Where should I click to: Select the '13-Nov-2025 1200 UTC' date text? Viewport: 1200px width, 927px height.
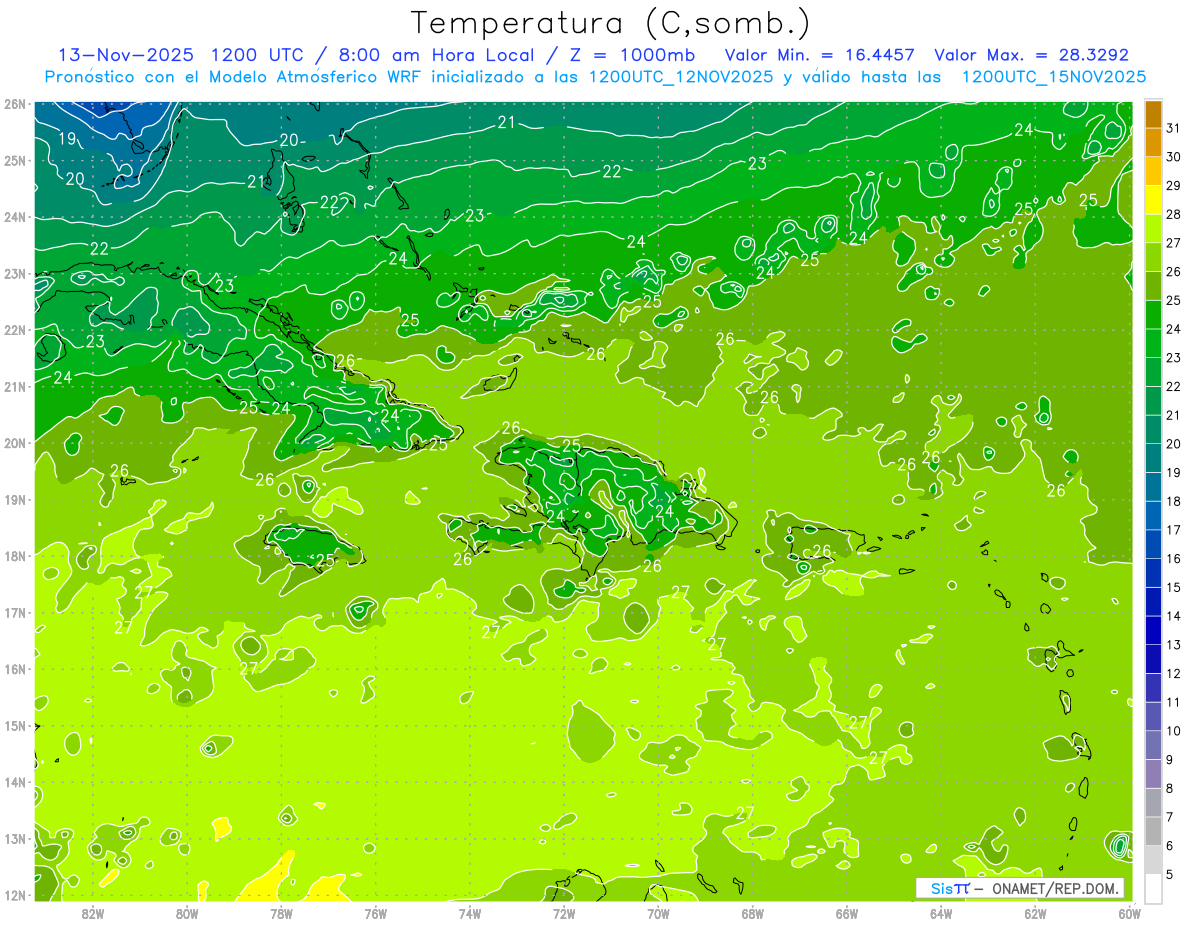coord(183,55)
